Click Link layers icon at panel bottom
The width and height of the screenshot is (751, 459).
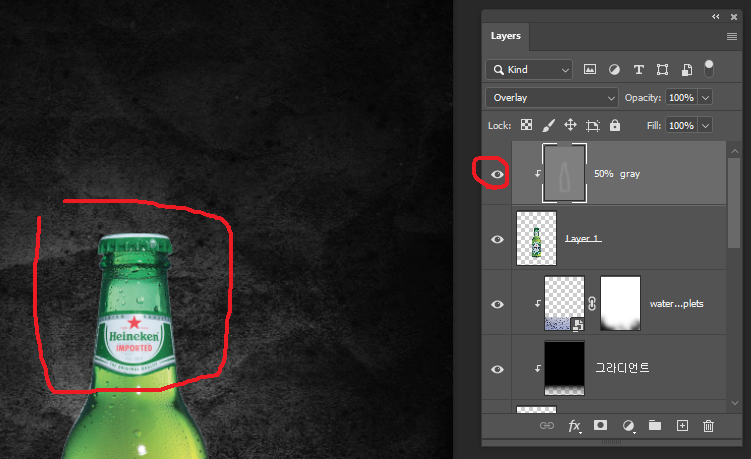click(546, 425)
